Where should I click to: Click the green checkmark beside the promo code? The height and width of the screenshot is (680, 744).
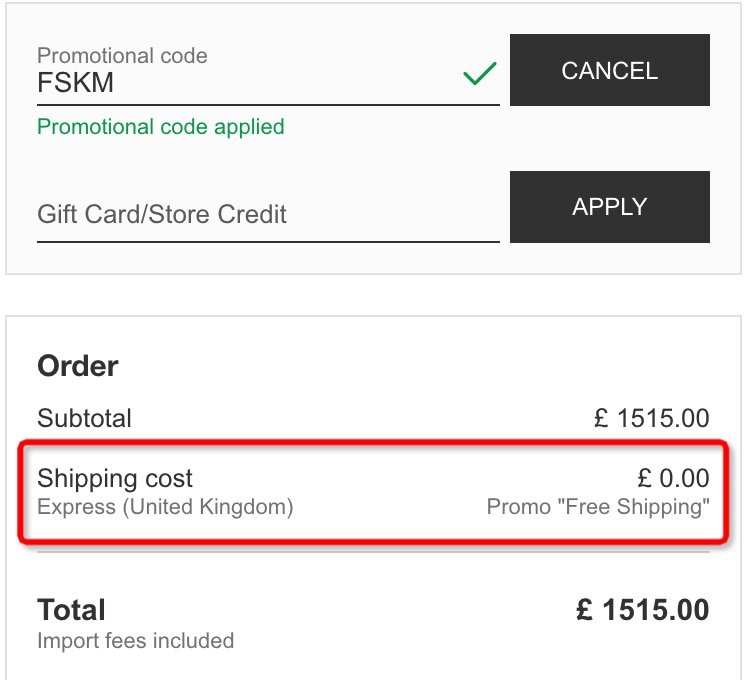pos(480,74)
